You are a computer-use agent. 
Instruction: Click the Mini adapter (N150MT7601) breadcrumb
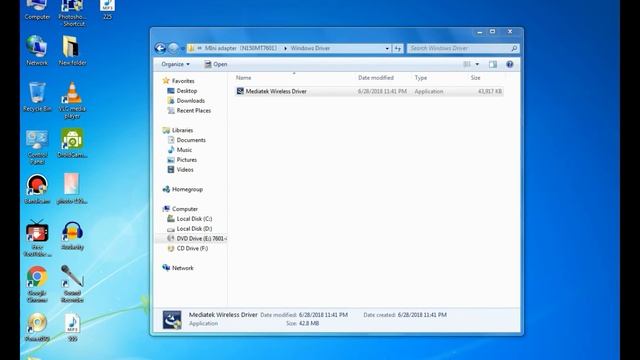tap(240, 48)
